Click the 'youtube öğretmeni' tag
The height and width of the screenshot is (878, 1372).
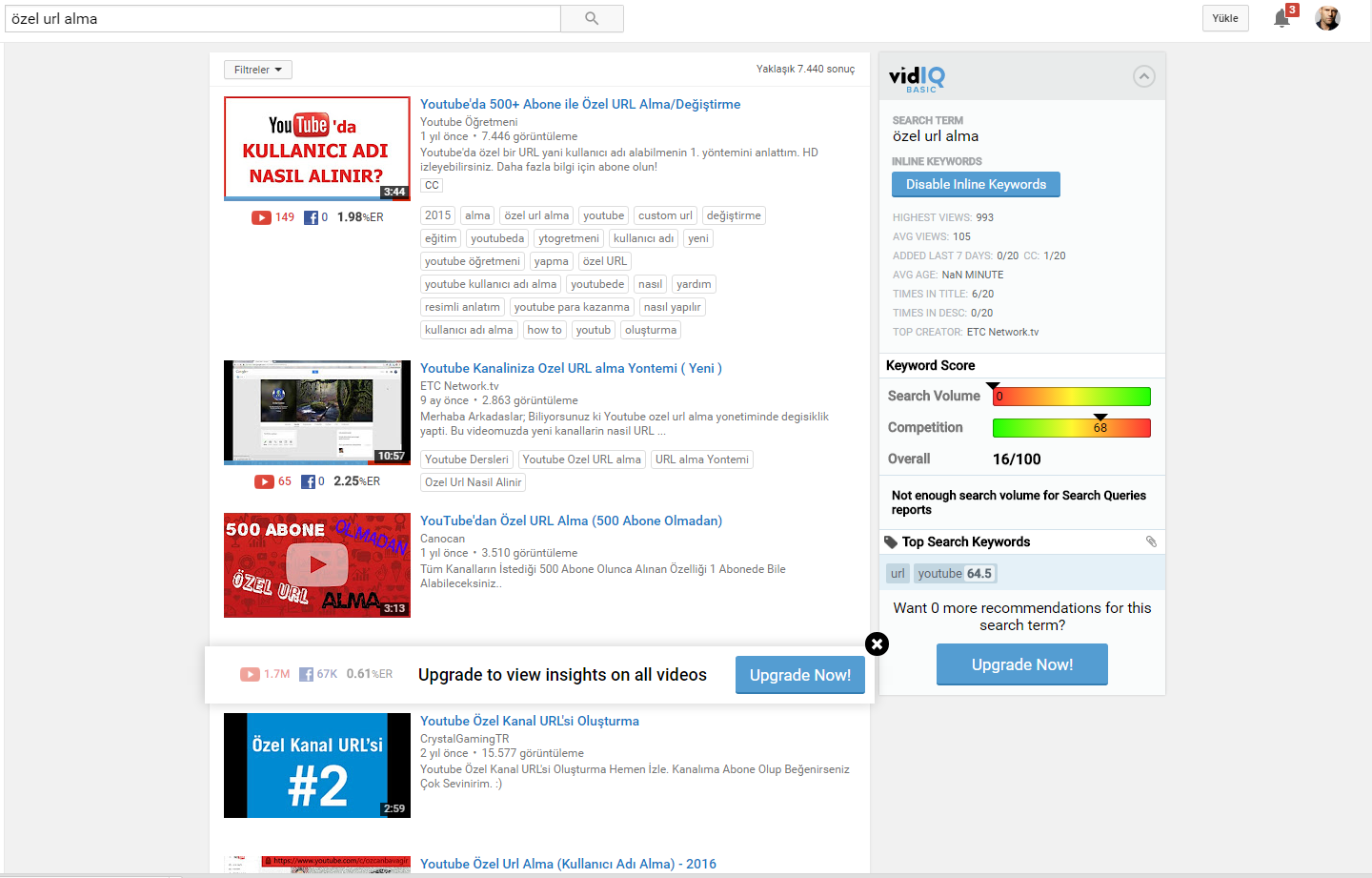(x=473, y=261)
